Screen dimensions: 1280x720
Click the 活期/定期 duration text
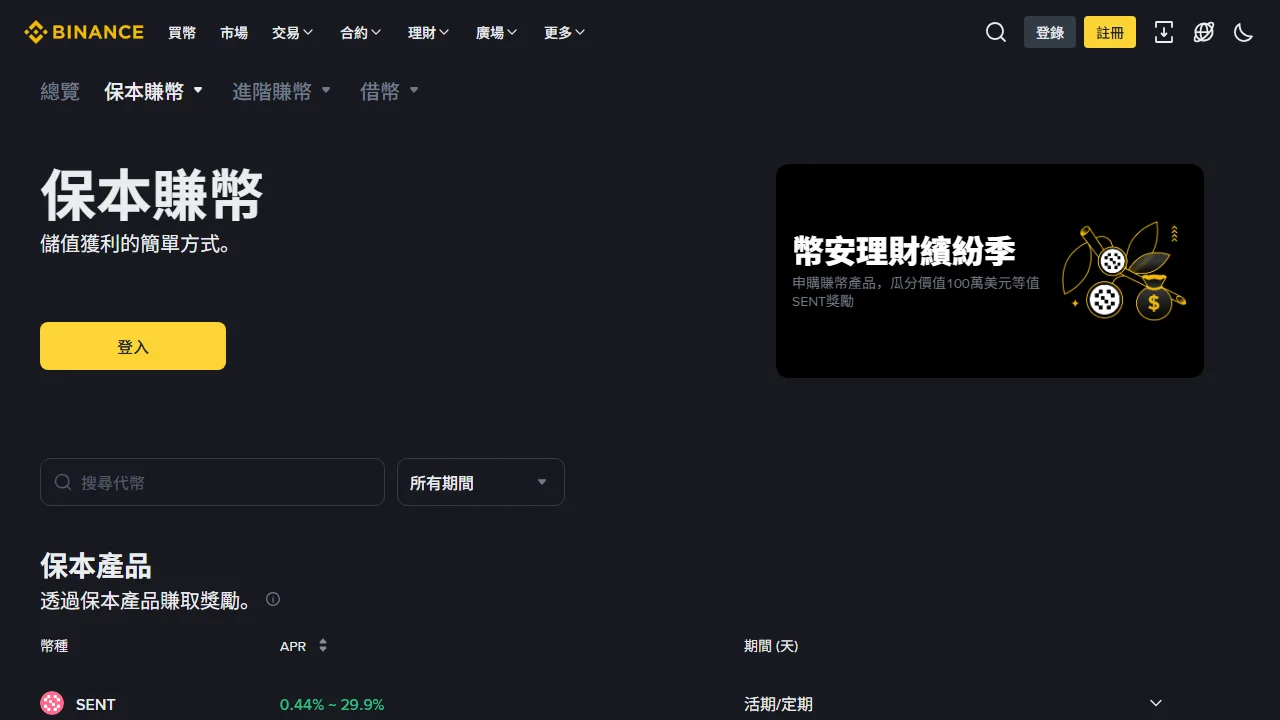pos(778,704)
